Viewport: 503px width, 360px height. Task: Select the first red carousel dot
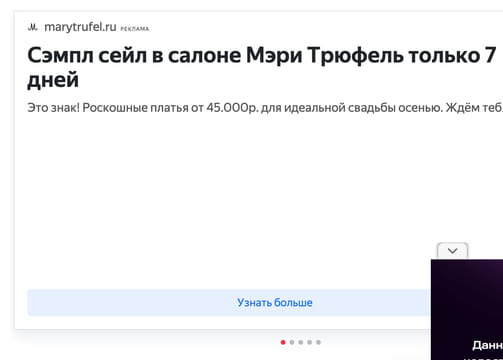(283, 342)
